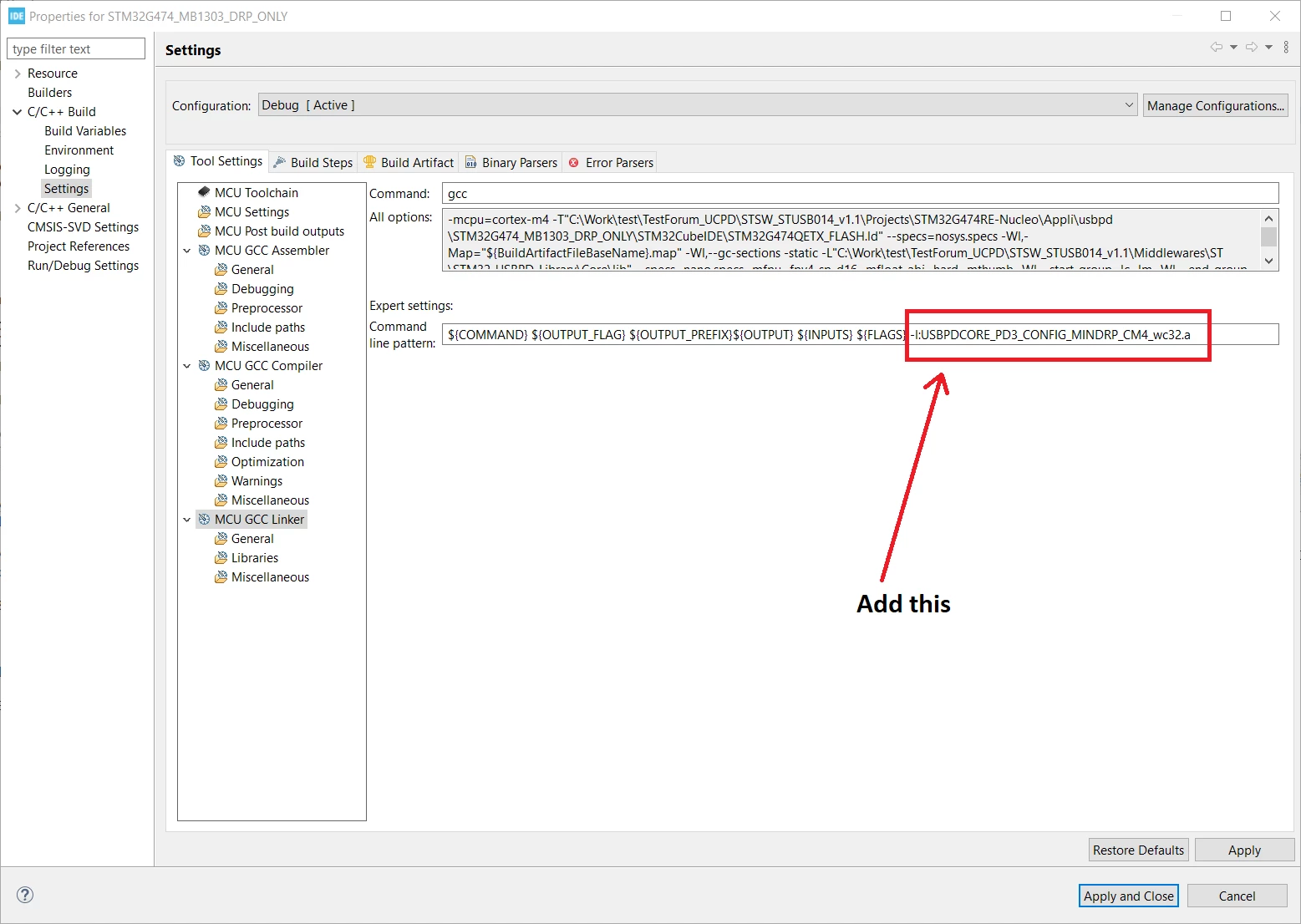The image size is (1301, 924).
Task: Click the Assembler Debugging option icon
Action: coord(221,288)
